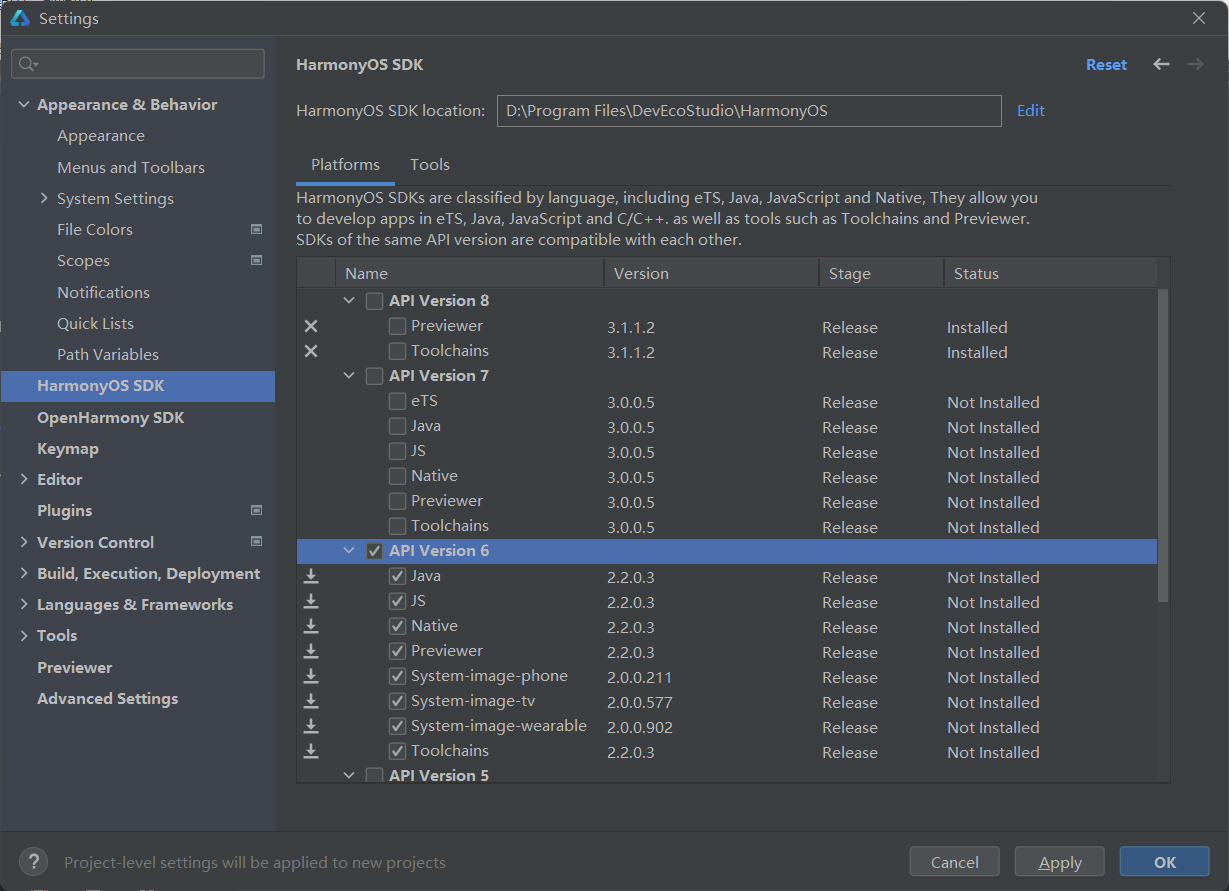Check the eTS 3.0.0.5 checkbox

pos(397,401)
